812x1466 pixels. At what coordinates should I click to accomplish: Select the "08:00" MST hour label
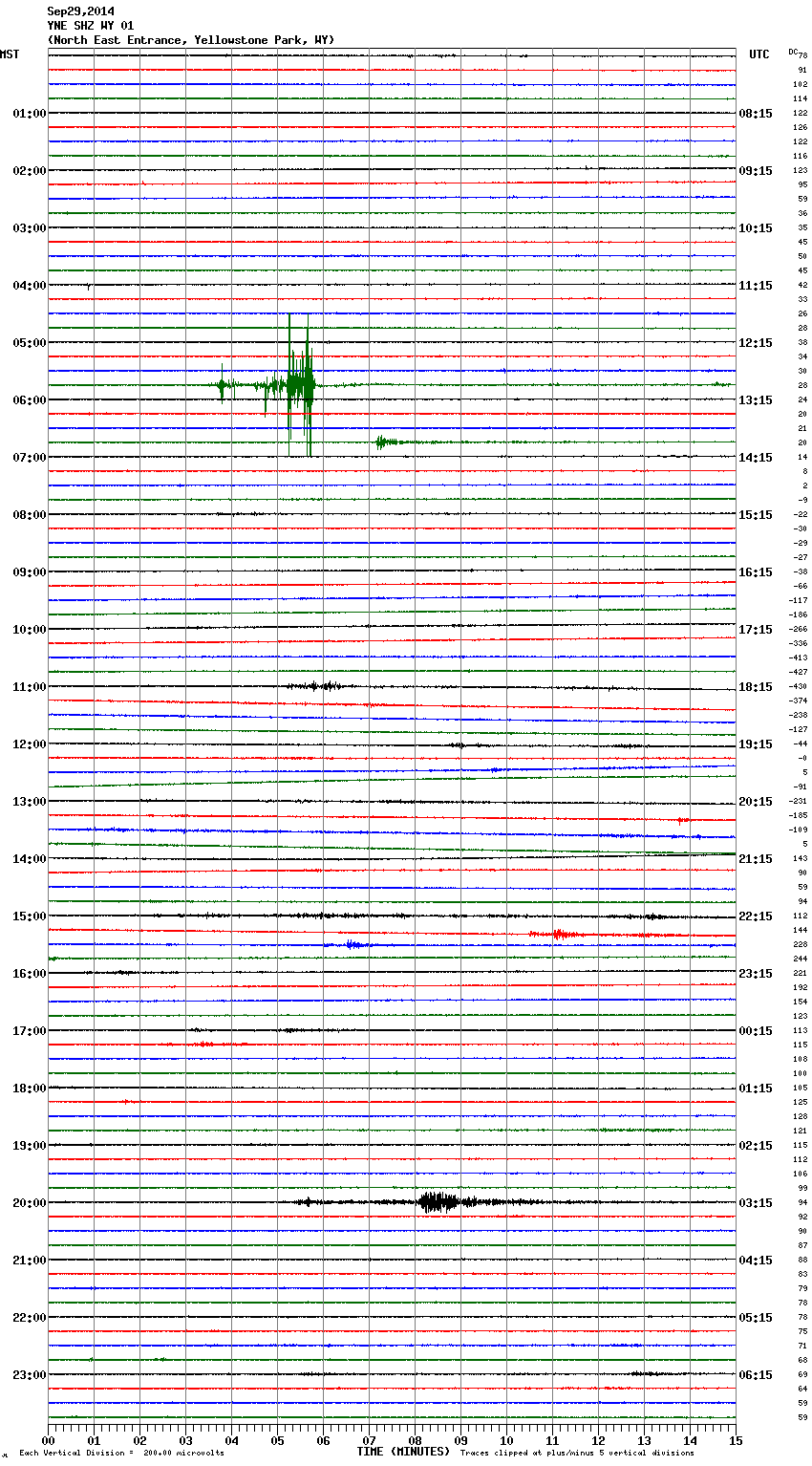point(30,515)
